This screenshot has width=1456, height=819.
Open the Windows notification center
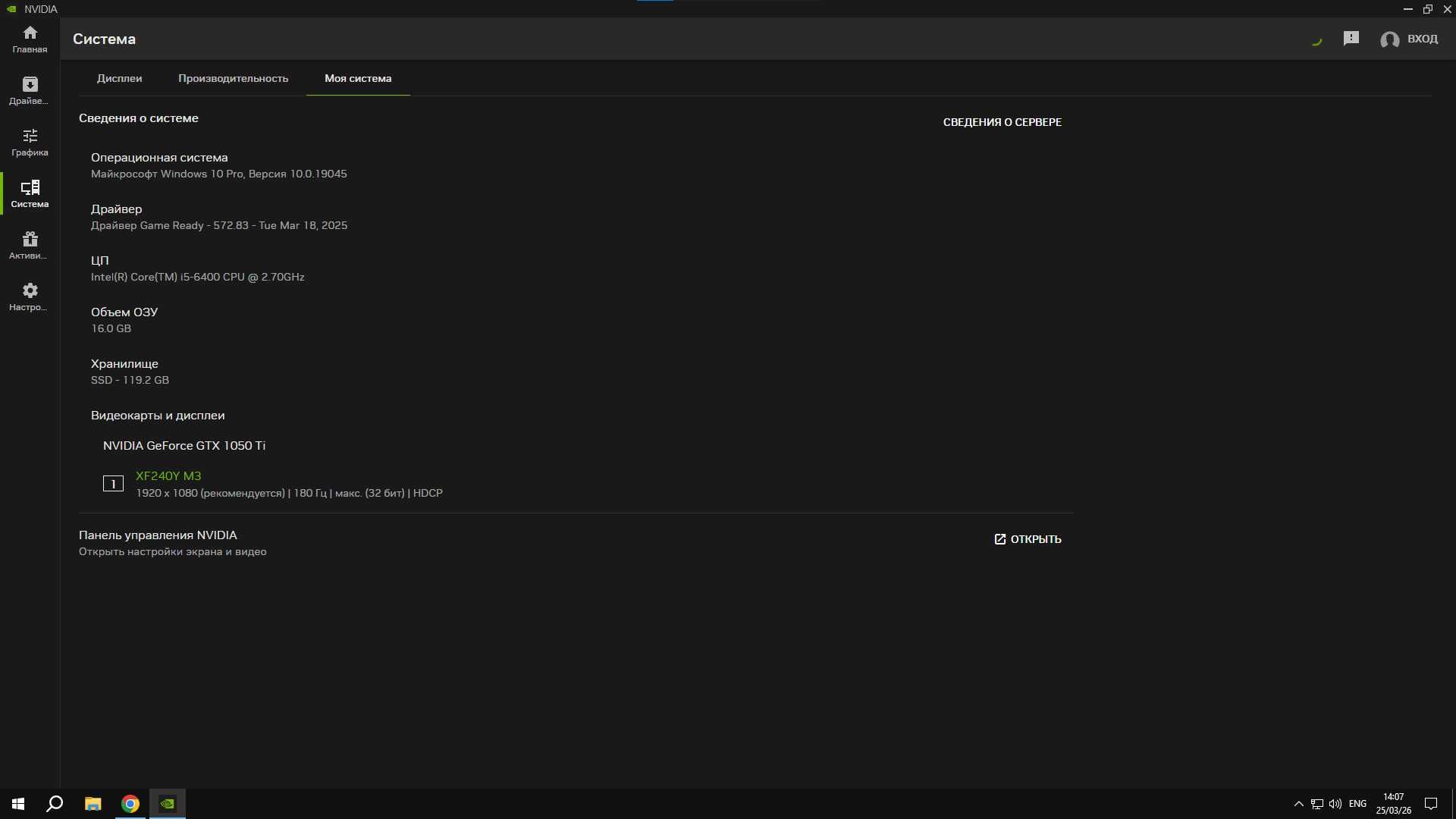[1431, 804]
